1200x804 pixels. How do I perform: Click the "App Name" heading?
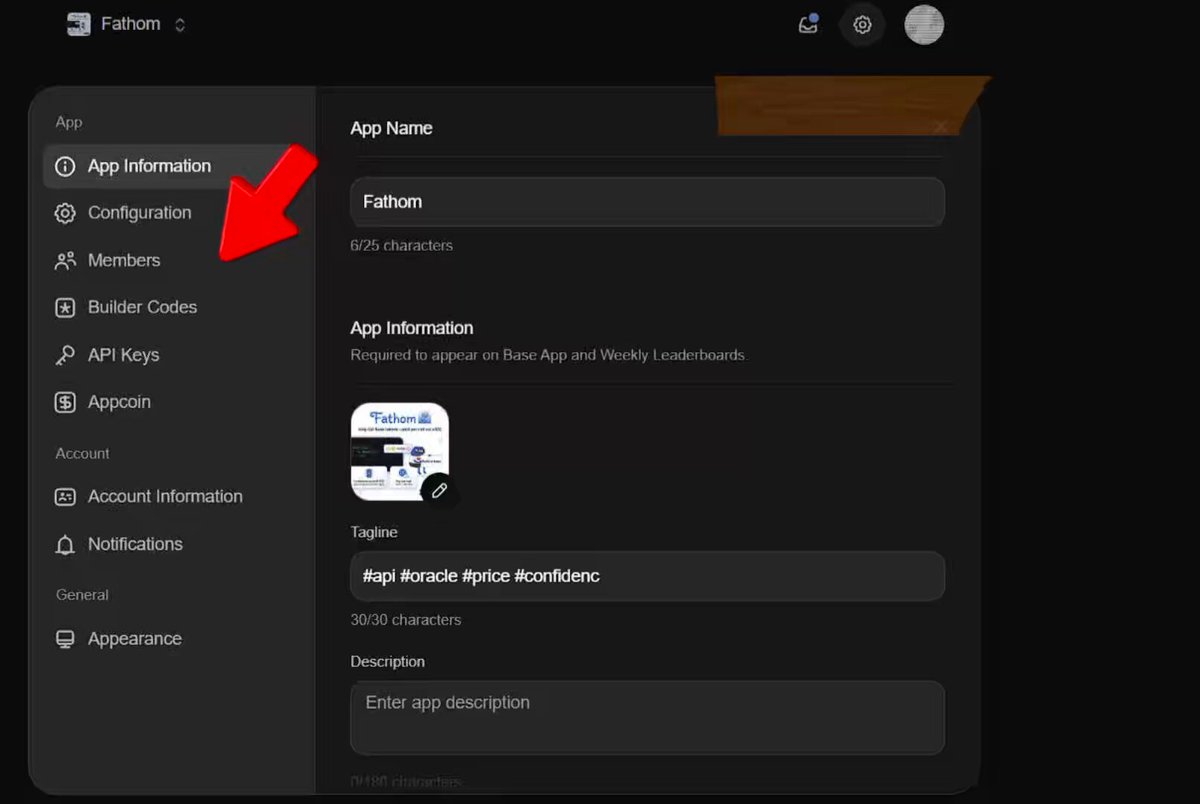pos(391,128)
